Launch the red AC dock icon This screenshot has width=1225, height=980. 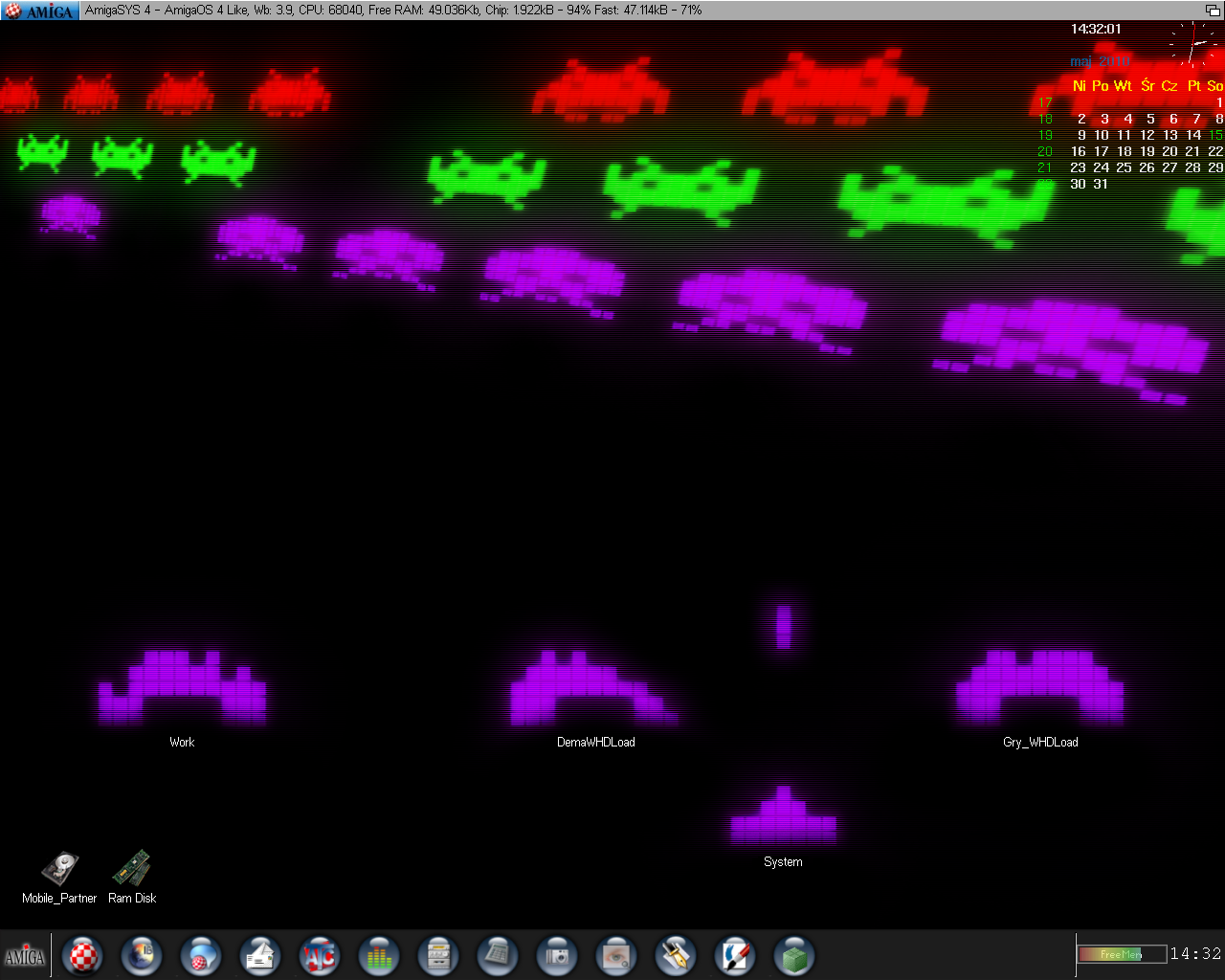point(320,955)
